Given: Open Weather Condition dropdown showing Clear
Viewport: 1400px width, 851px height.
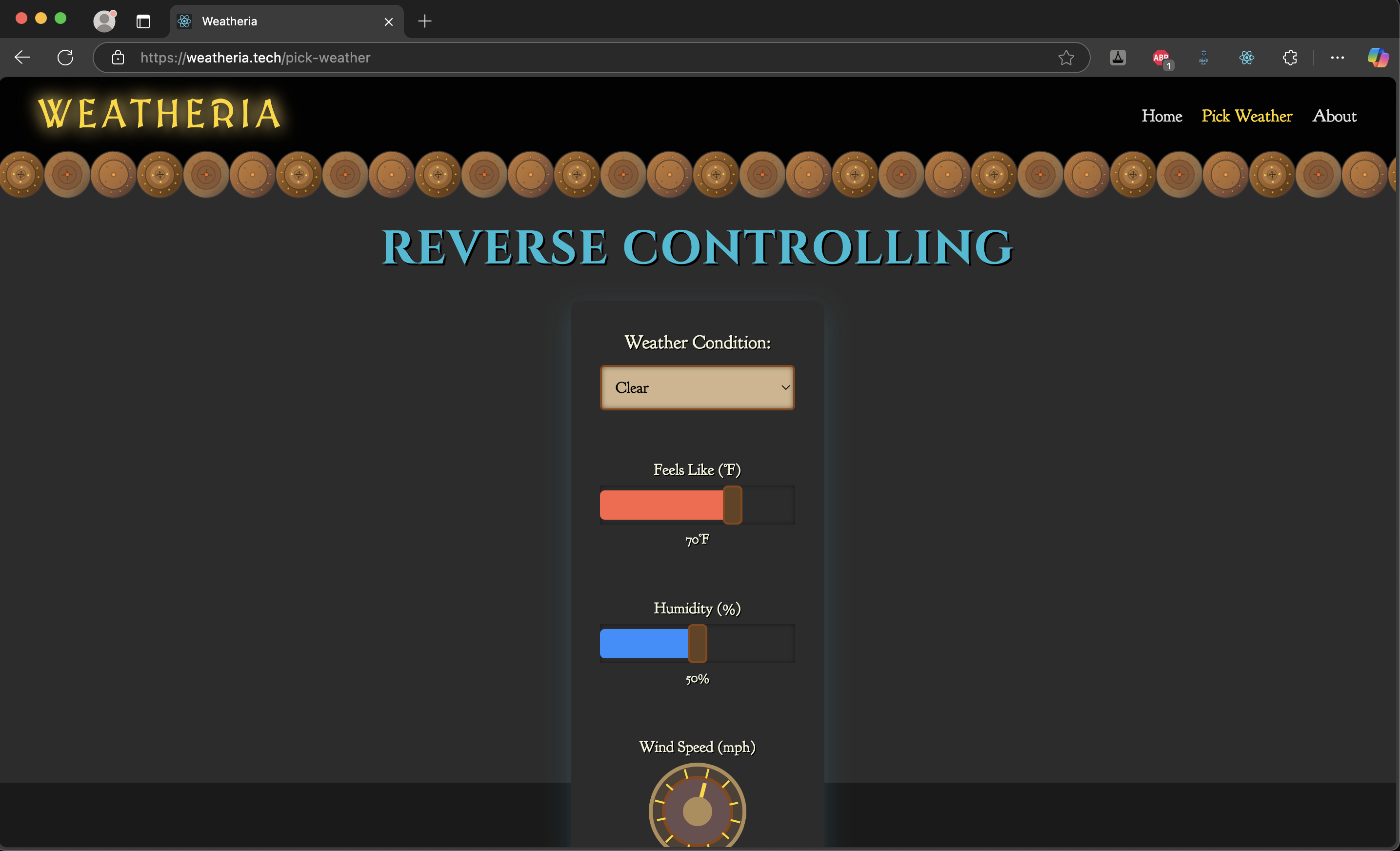Looking at the screenshot, I should coord(697,388).
